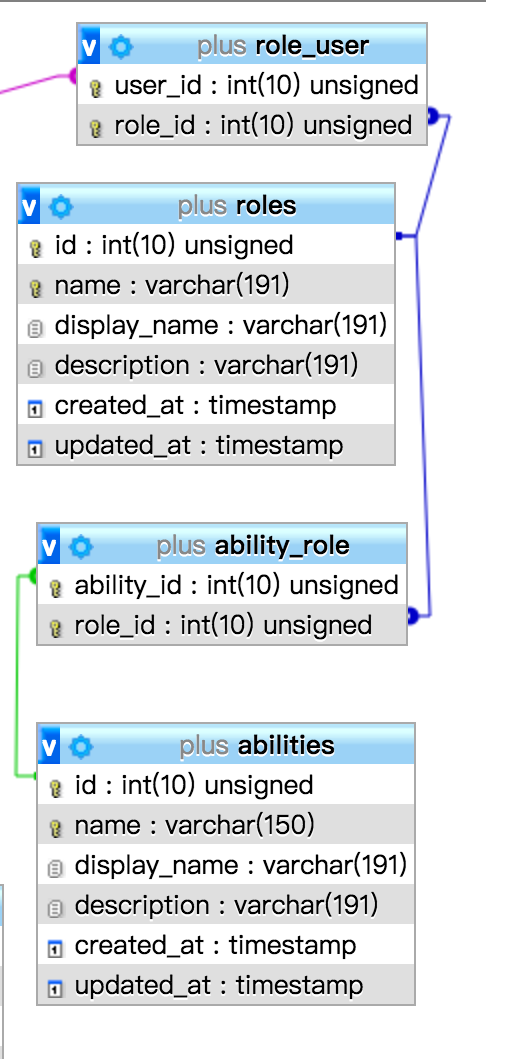Open role_user table gear options
This screenshot has height=1059, width=506.
(x=122, y=47)
